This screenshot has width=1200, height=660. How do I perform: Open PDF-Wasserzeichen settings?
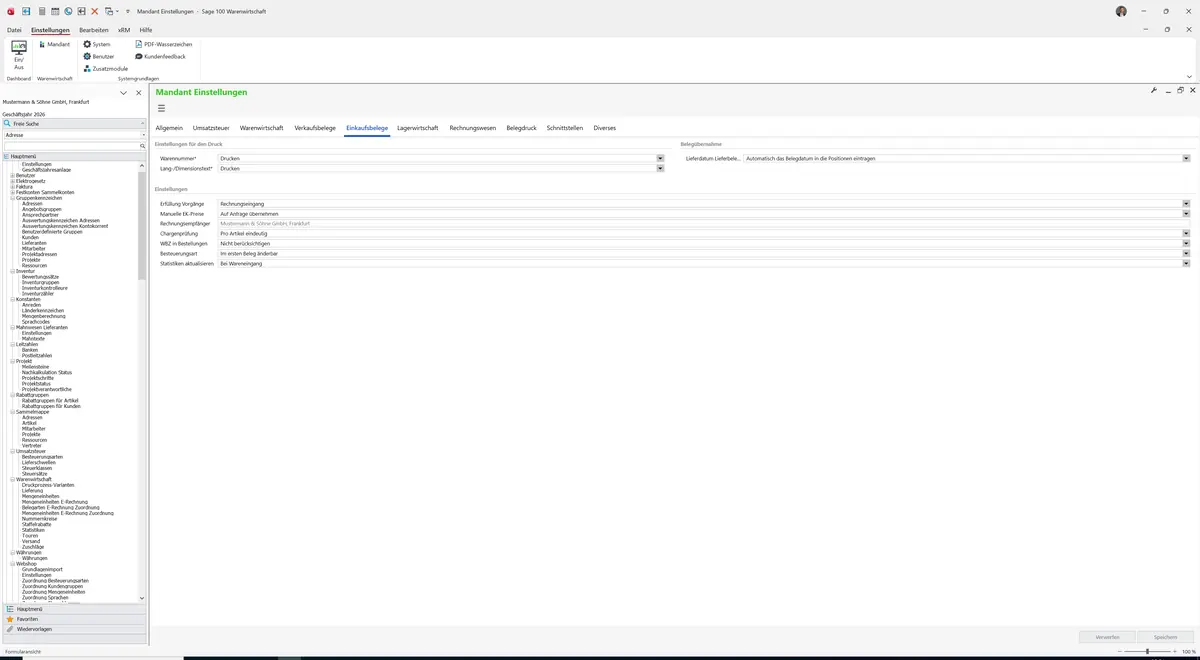[x=163, y=44]
